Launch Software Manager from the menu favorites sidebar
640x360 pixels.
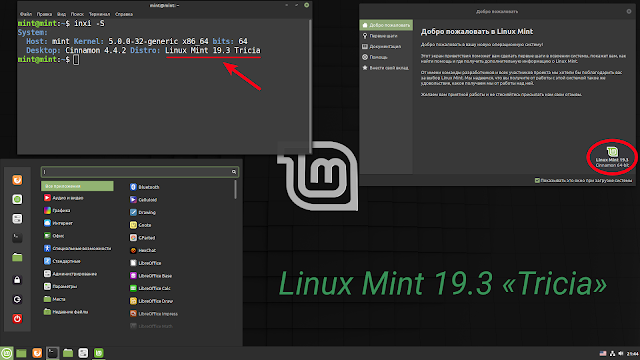[x=17, y=199]
